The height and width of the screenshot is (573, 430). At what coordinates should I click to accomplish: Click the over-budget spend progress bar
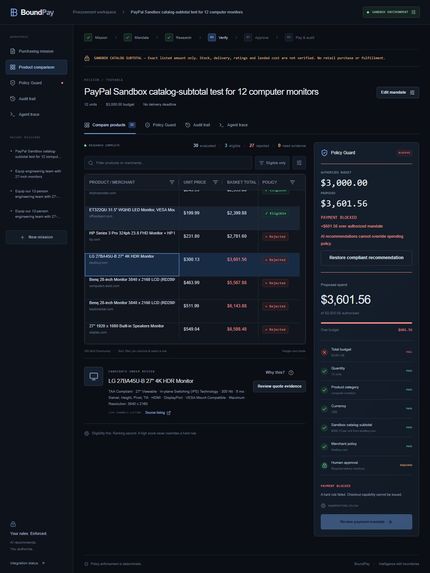tap(366, 323)
